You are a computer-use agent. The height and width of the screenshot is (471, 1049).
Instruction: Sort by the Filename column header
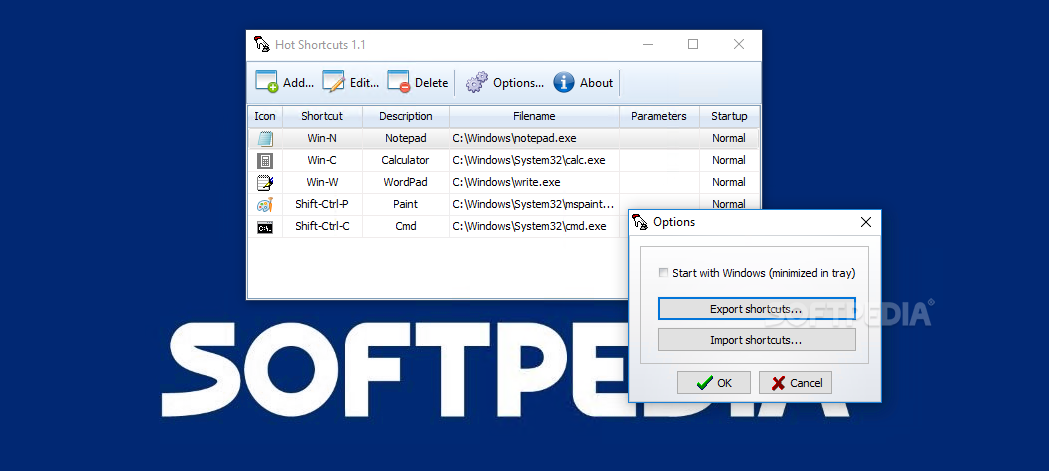535,116
